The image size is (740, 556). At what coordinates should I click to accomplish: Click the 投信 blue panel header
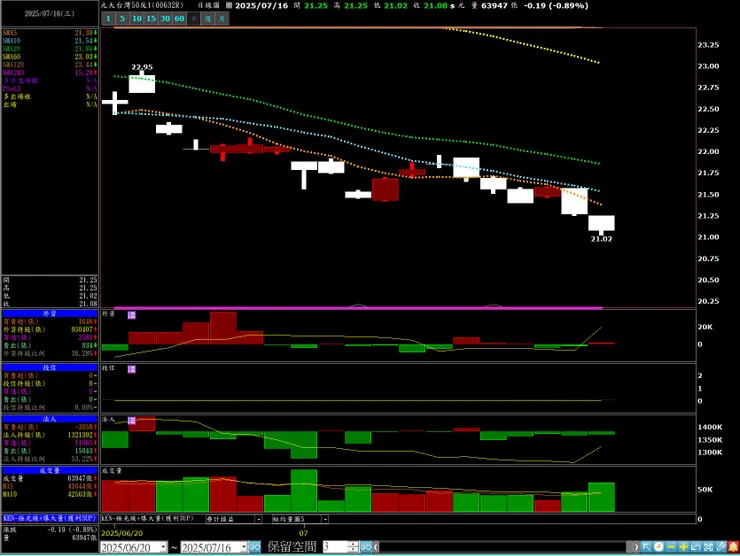(50, 367)
